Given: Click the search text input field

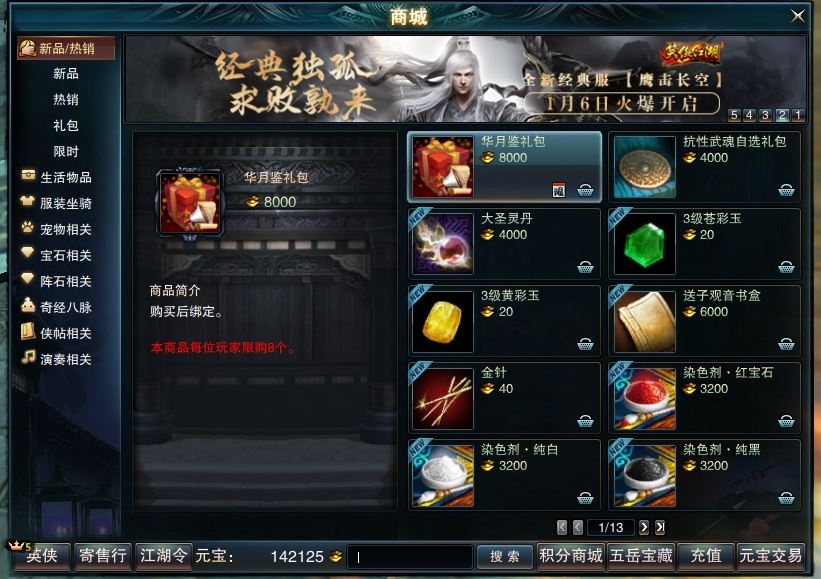Looking at the screenshot, I should click(410, 557).
